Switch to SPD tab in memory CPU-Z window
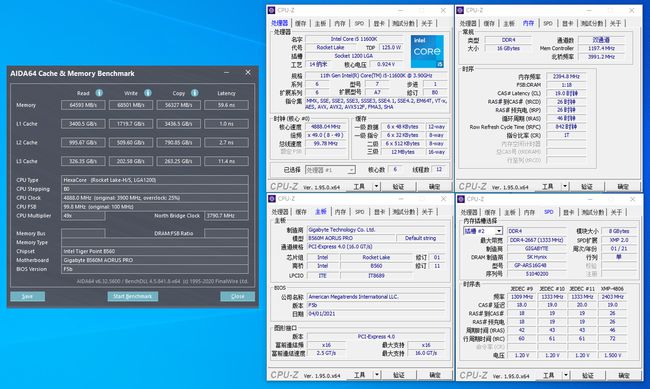 (548, 23)
